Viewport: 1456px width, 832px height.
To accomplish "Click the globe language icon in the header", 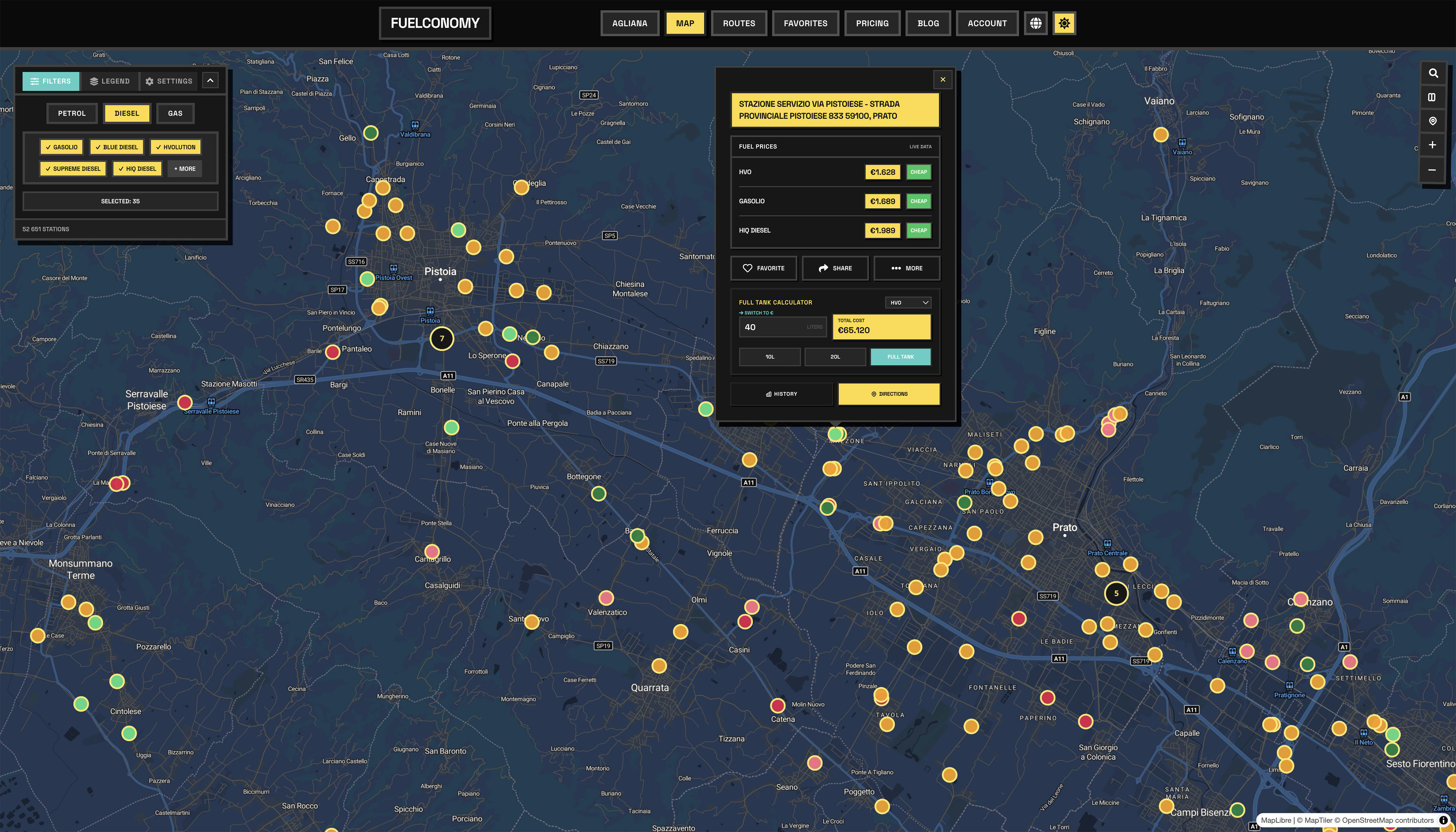I will (x=1036, y=23).
